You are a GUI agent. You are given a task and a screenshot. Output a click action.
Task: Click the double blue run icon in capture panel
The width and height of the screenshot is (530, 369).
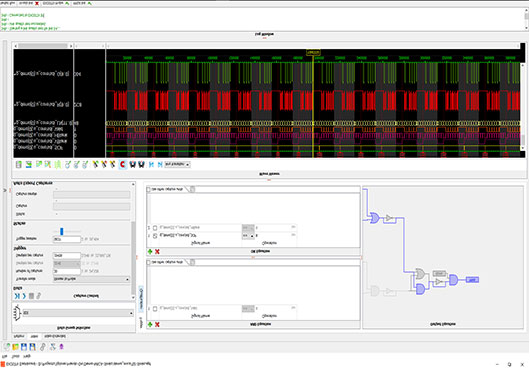[17, 296]
